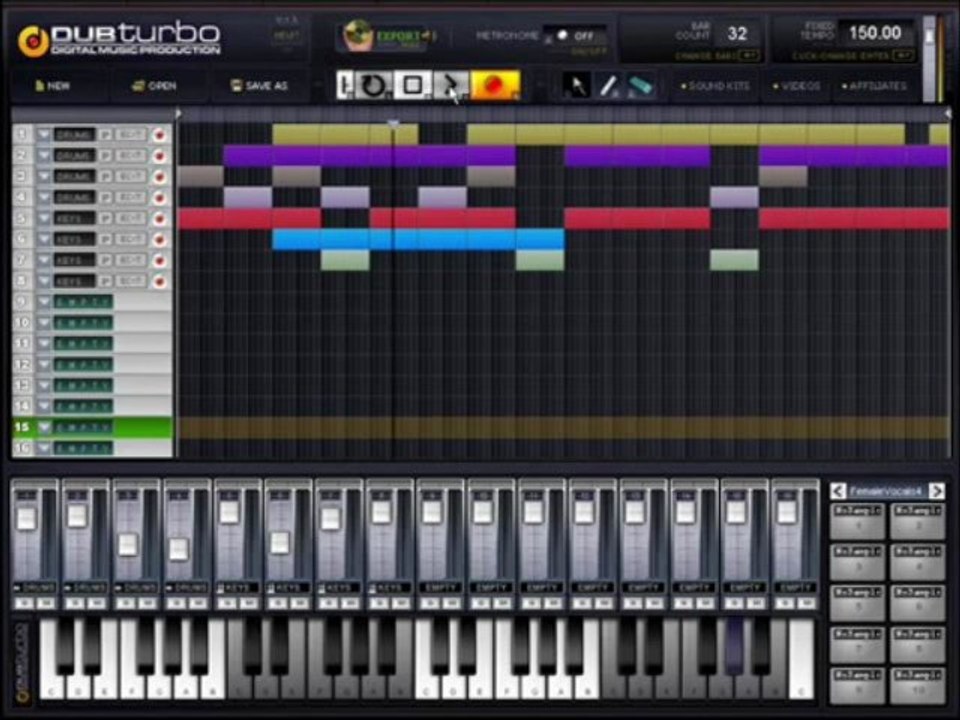Image resolution: width=960 pixels, height=720 pixels.
Task: Arm record on track 6 keys
Action: pos(160,239)
